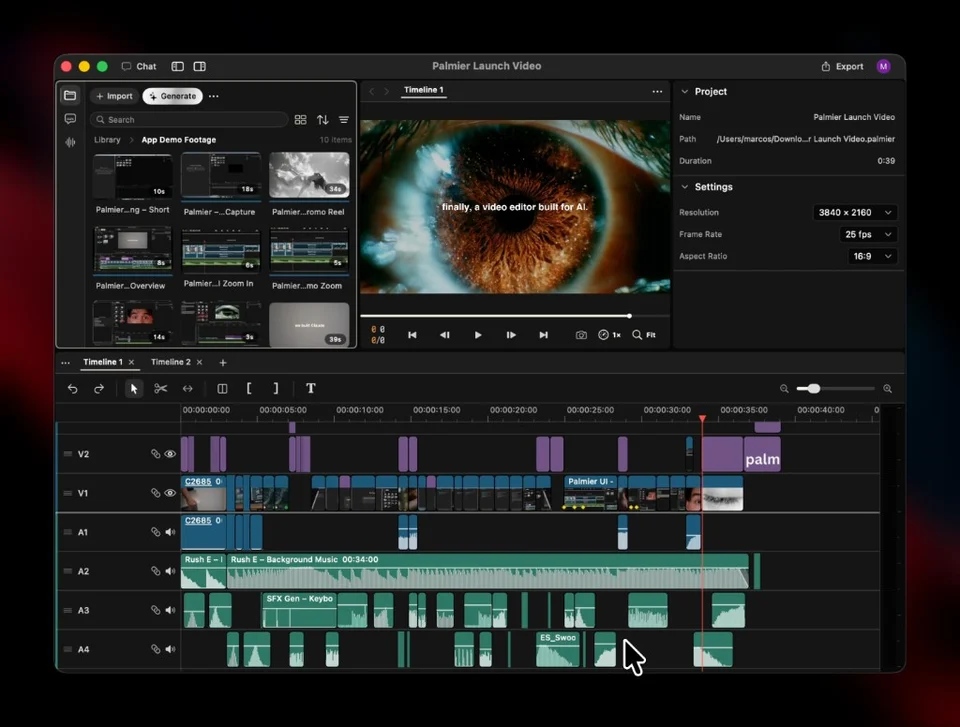Toggle visibility eye on V1 track
Image resolution: width=960 pixels, height=727 pixels.
point(170,493)
